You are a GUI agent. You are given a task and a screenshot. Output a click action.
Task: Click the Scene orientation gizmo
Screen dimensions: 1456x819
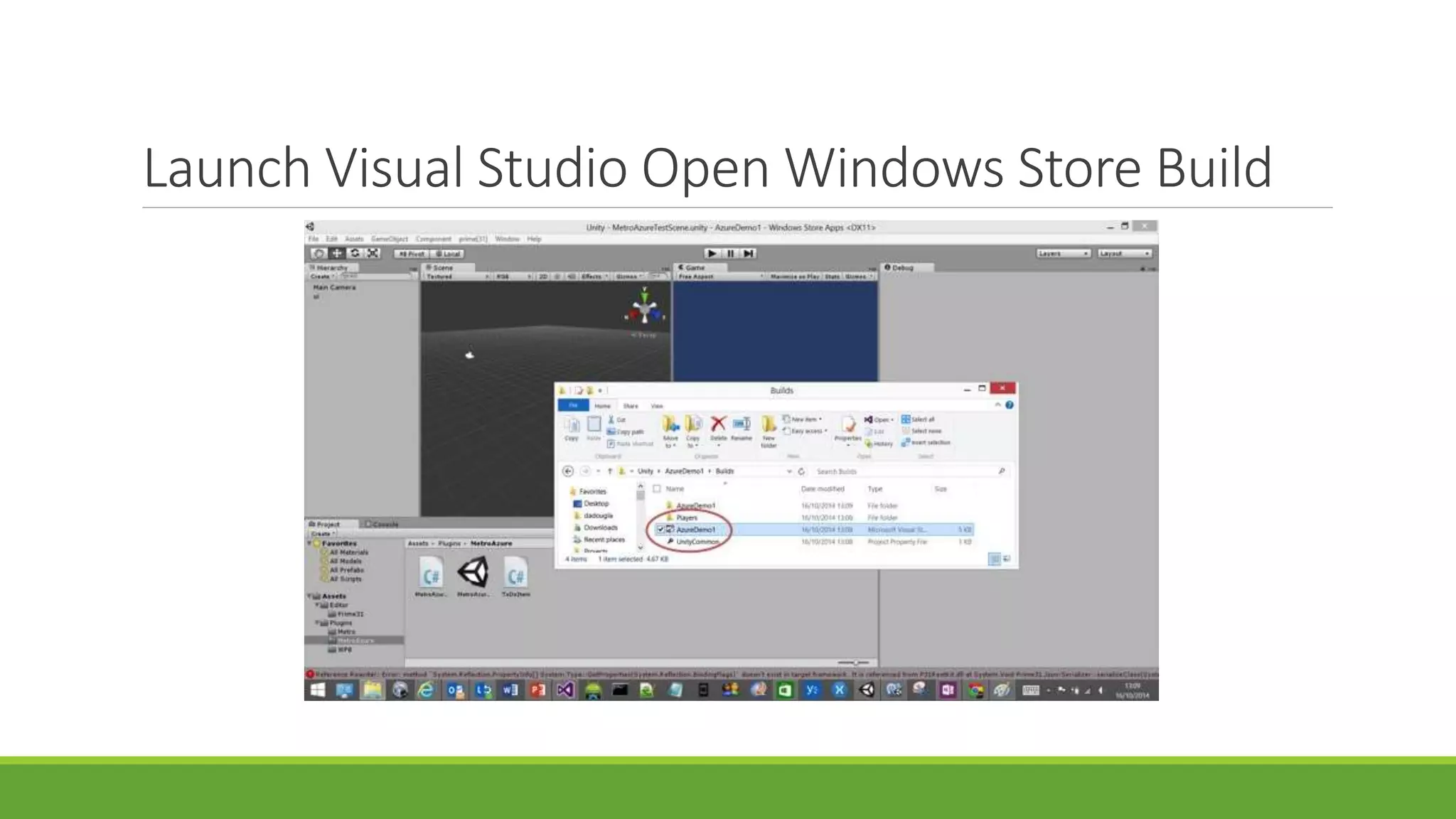tap(644, 309)
